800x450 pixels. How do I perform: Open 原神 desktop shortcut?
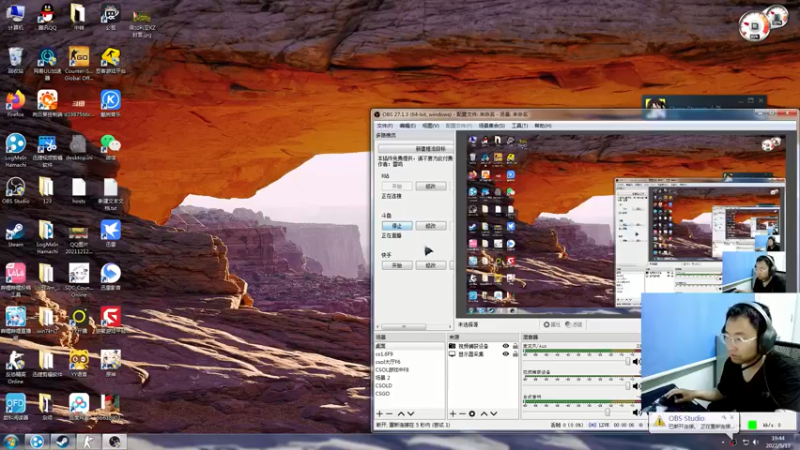(x=110, y=363)
